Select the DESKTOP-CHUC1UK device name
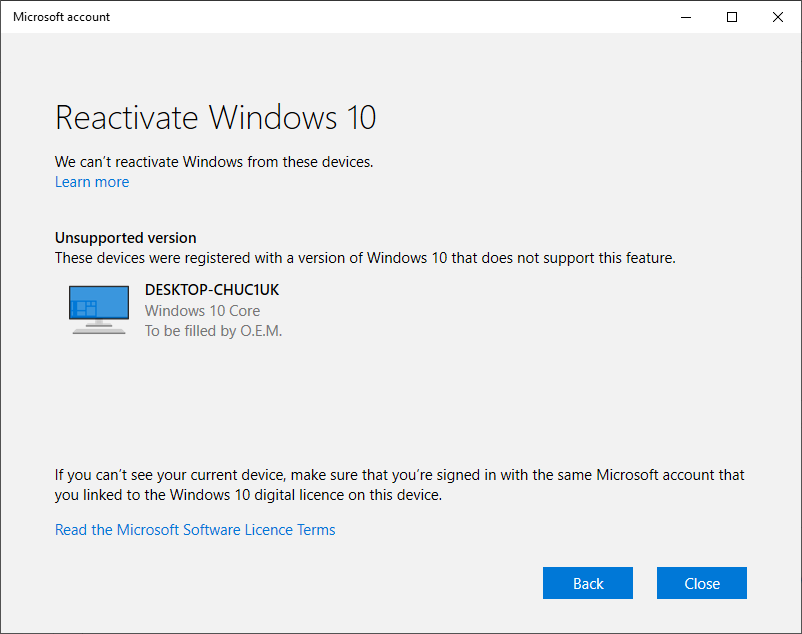Viewport: 802px width, 634px height. [x=212, y=290]
